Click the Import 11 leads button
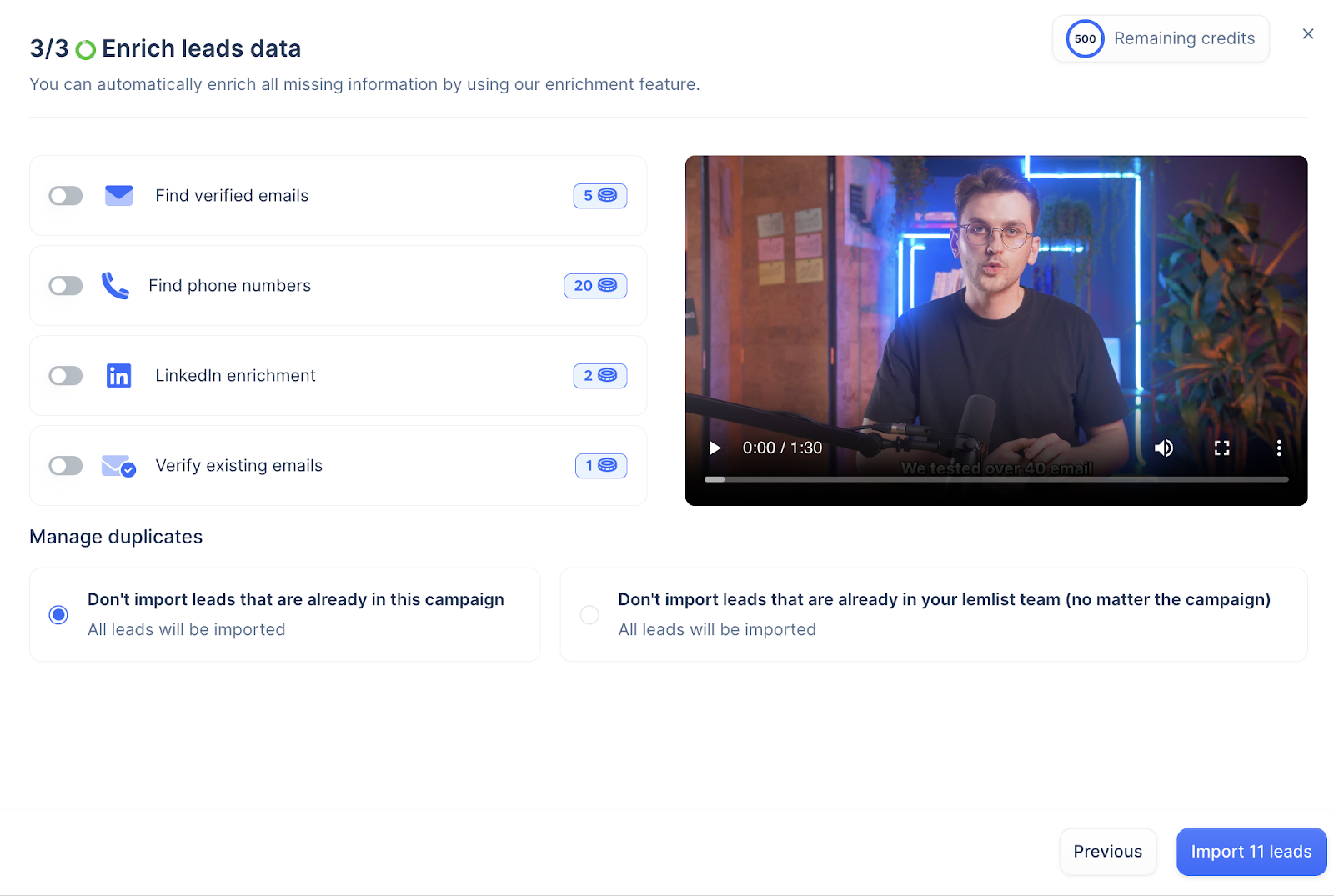 tap(1251, 852)
